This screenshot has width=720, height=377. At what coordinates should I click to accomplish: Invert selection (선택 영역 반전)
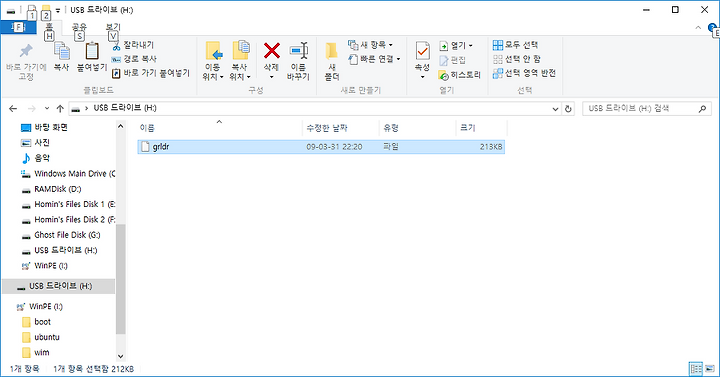(x=524, y=73)
